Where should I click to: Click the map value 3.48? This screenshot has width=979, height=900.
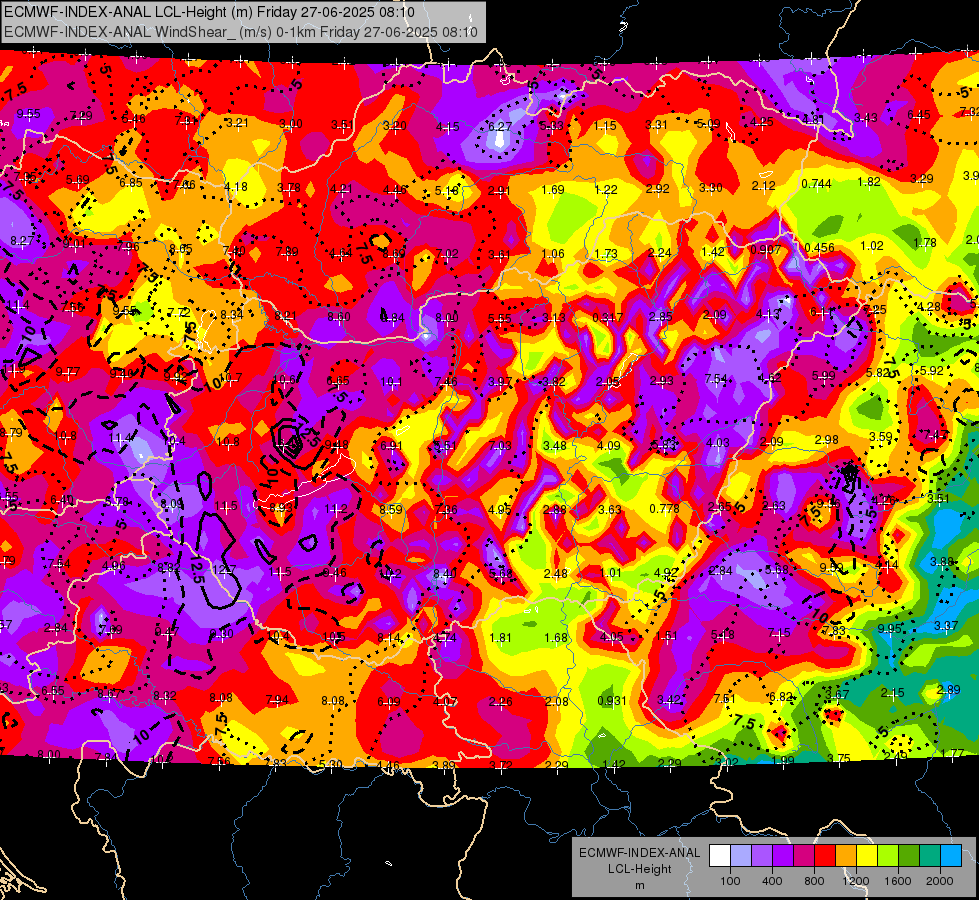coord(555,445)
